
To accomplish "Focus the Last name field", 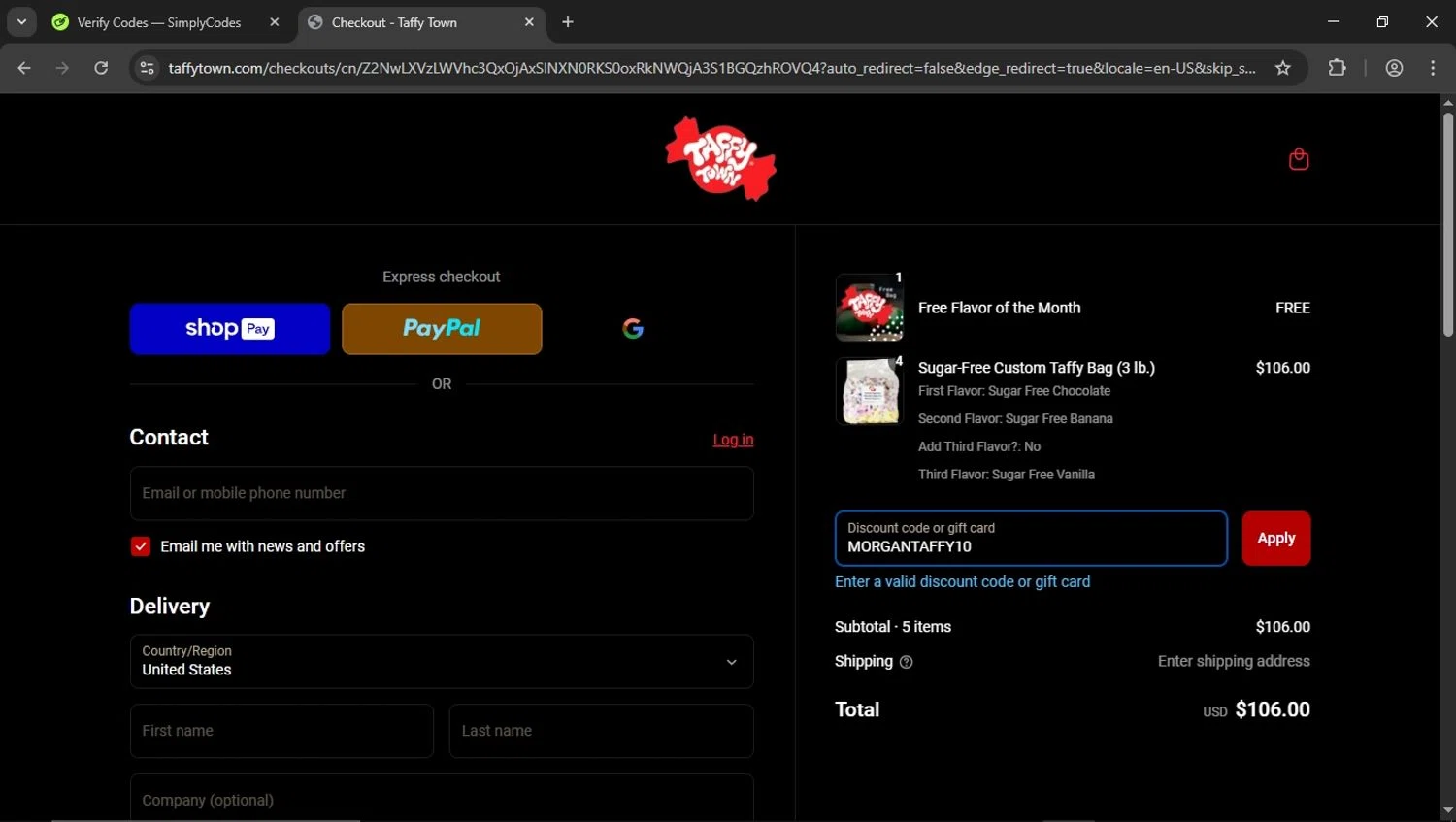I will pyautogui.click(x=602, y=731).
